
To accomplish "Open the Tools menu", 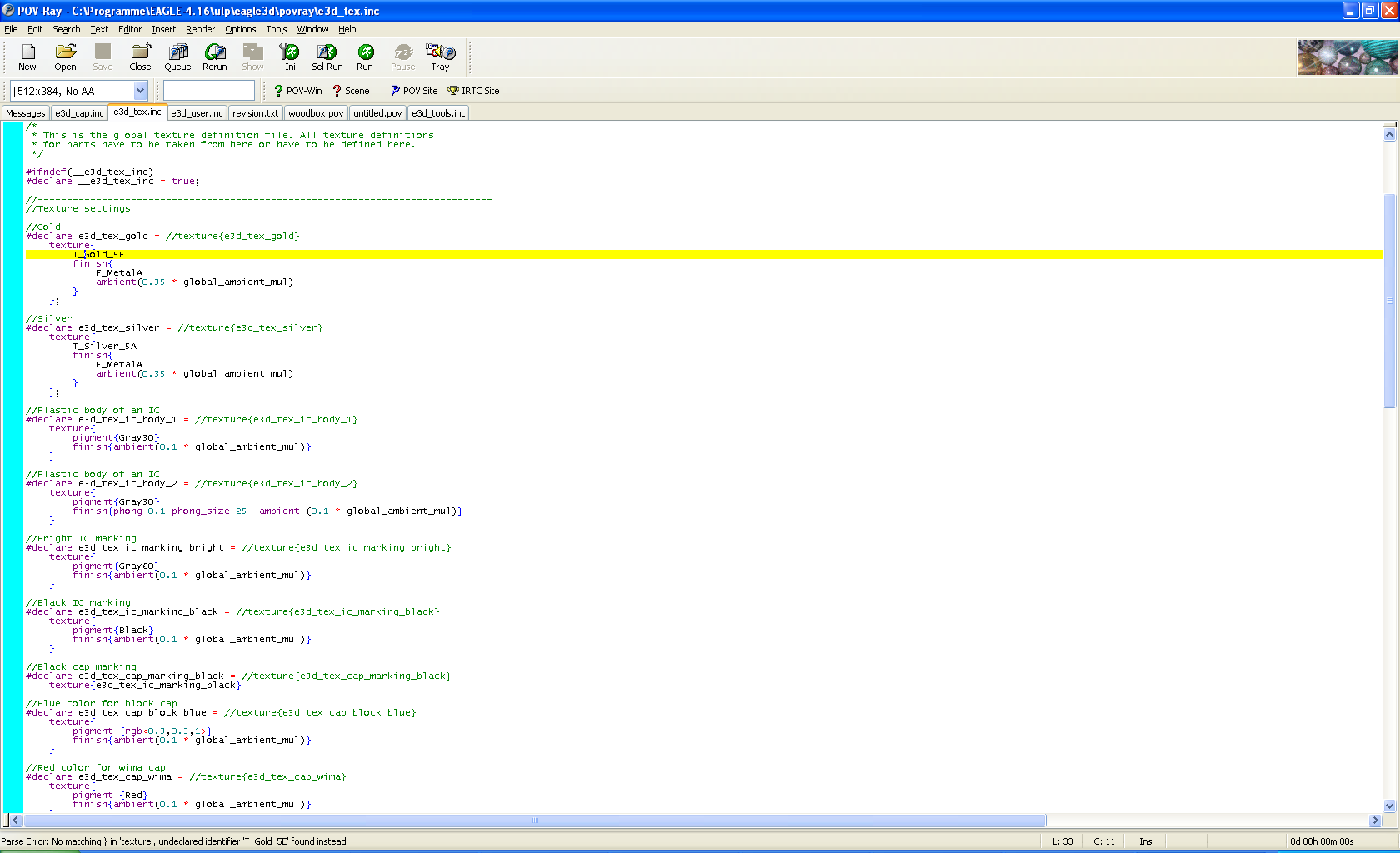I will click(277, 29).
